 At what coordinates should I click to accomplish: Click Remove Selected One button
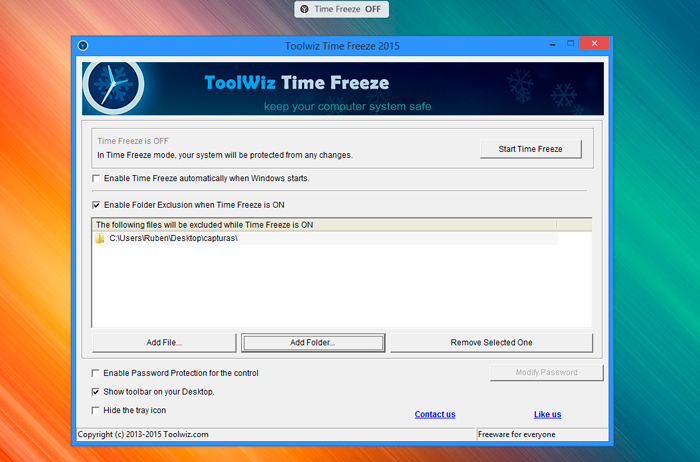pyautogui.click(x=492, y=343)
